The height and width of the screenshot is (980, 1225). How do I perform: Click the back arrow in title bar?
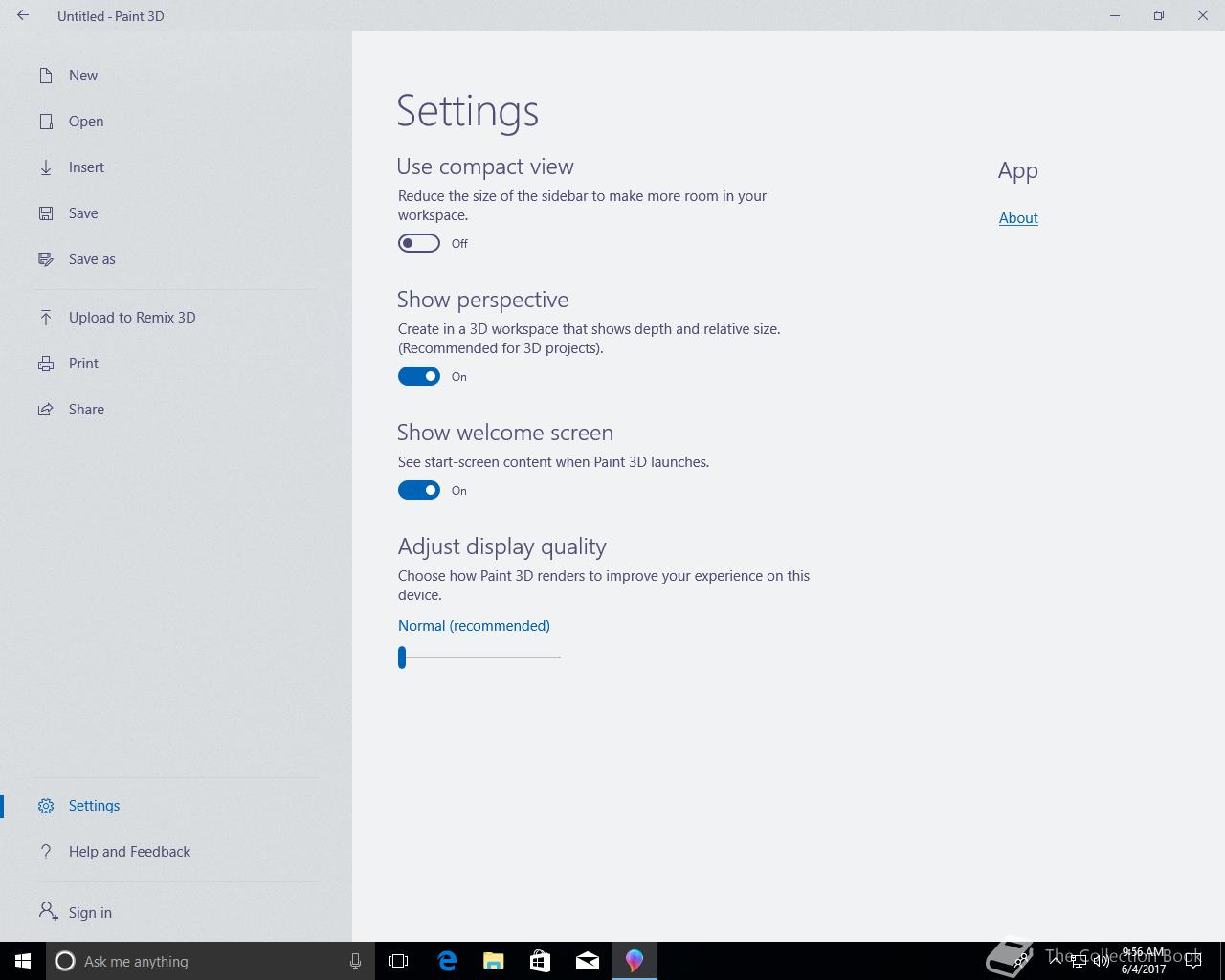point(23,15)
